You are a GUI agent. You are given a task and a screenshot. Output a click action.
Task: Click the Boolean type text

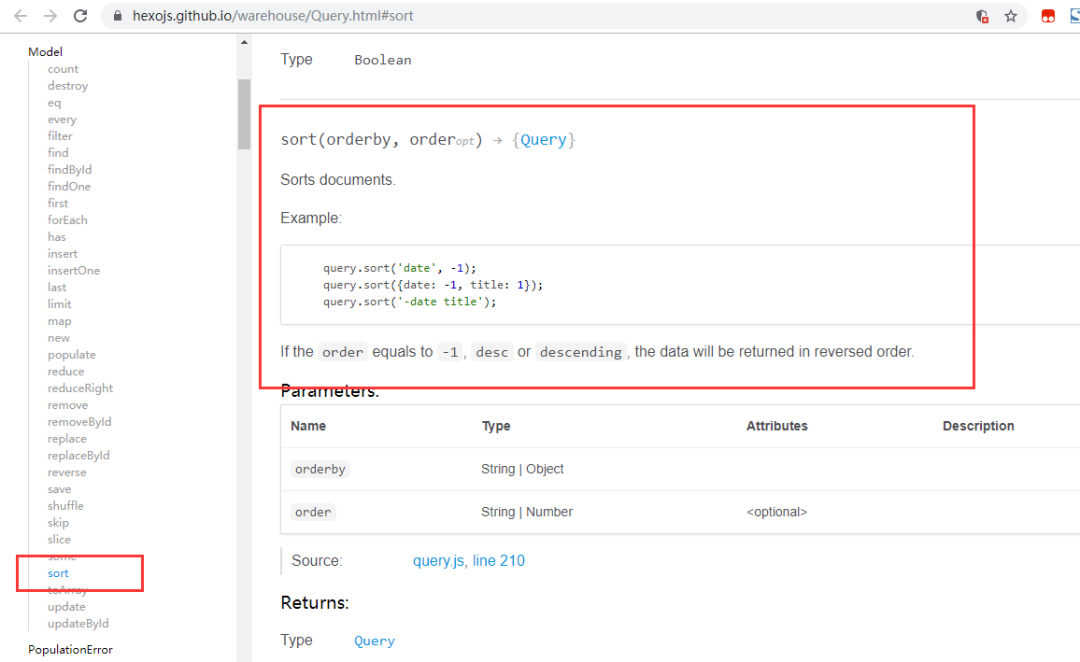[383, 60]
